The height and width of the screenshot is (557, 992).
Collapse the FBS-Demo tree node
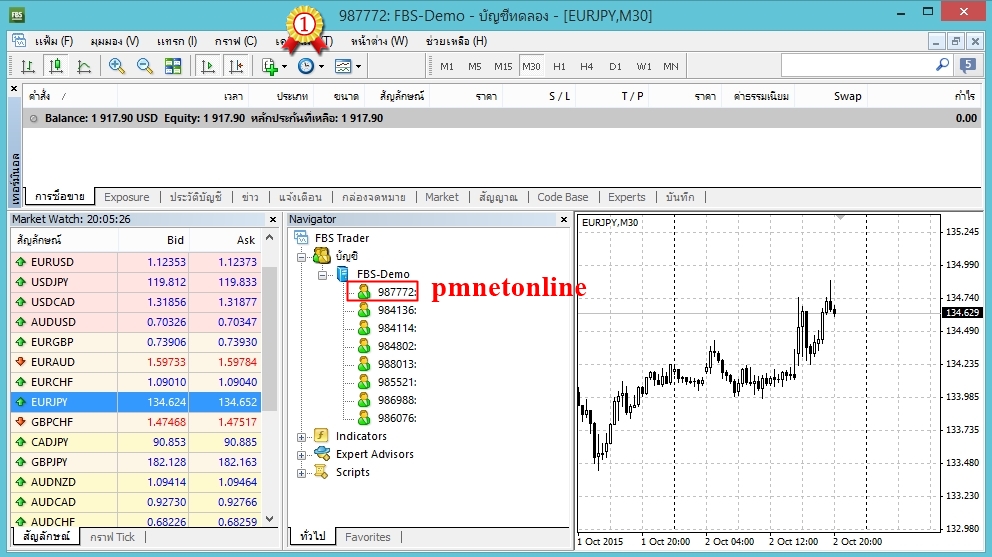[x=323, y=275]
